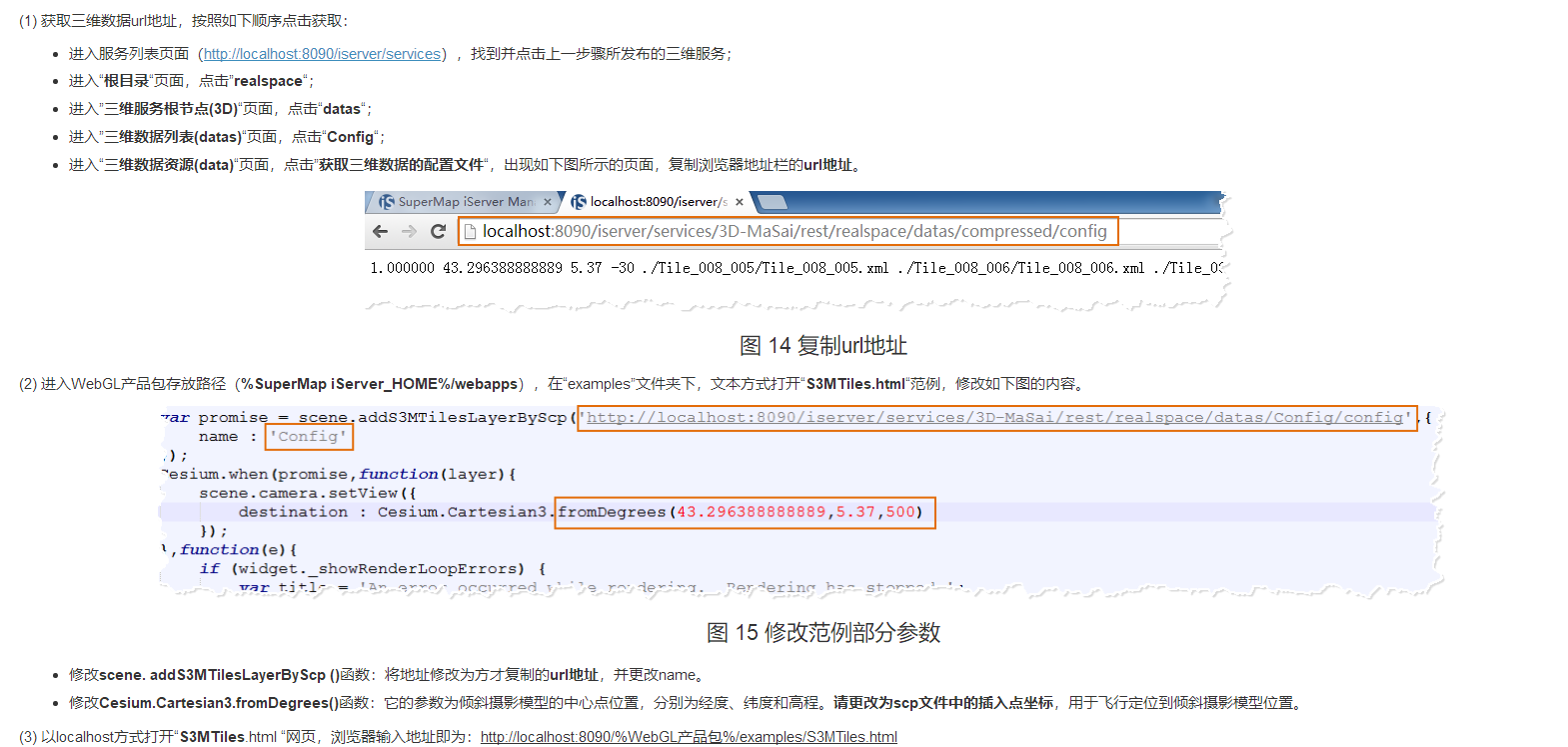Click the text '(1) 获取三维数据url地址'
1568x747 pixels.
click(98, 21)
